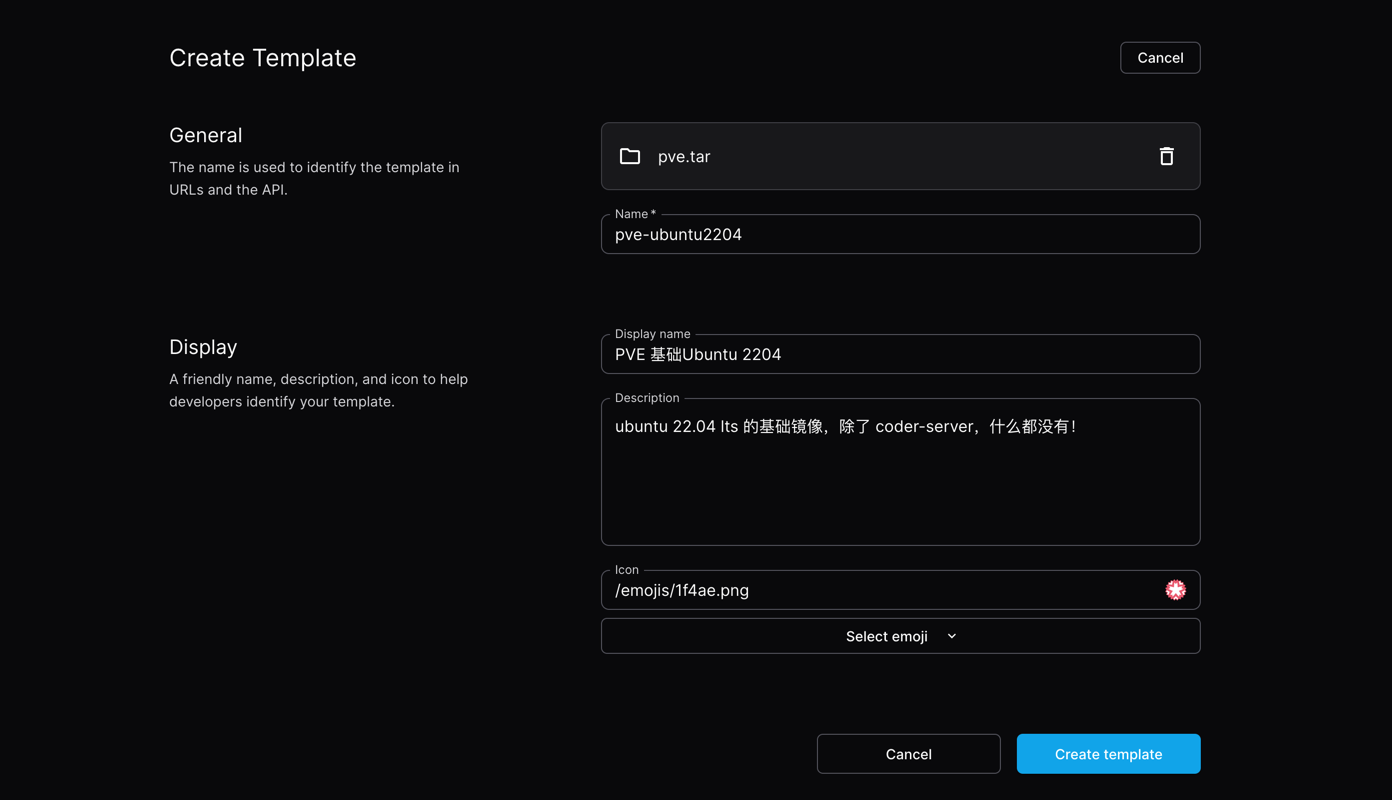Click the Display section heading
Viewport: 1392px width, 800px height.
click(x=203, y=347)
